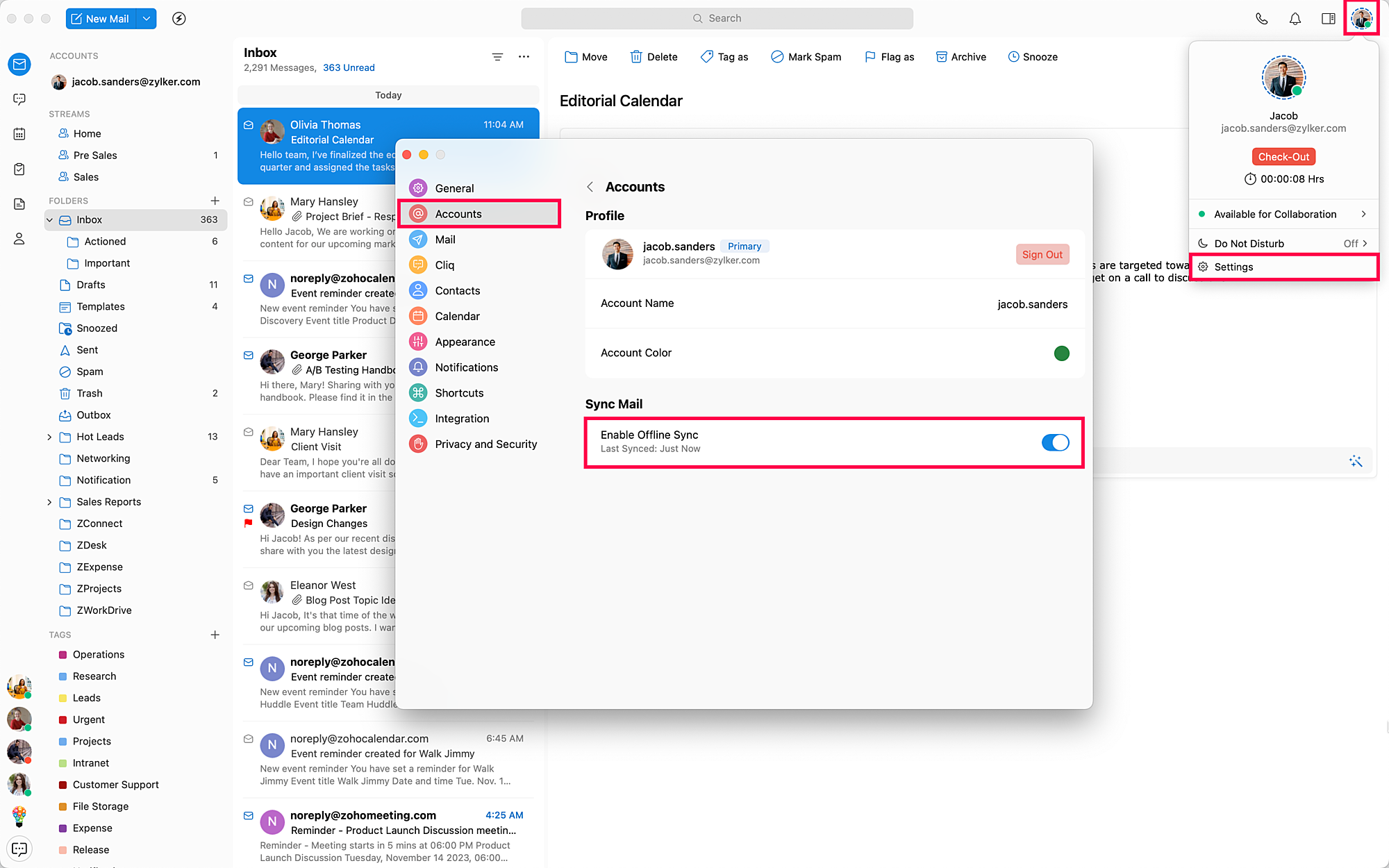
Task: Click the Search field at top
Action: [x=717, y=19]
